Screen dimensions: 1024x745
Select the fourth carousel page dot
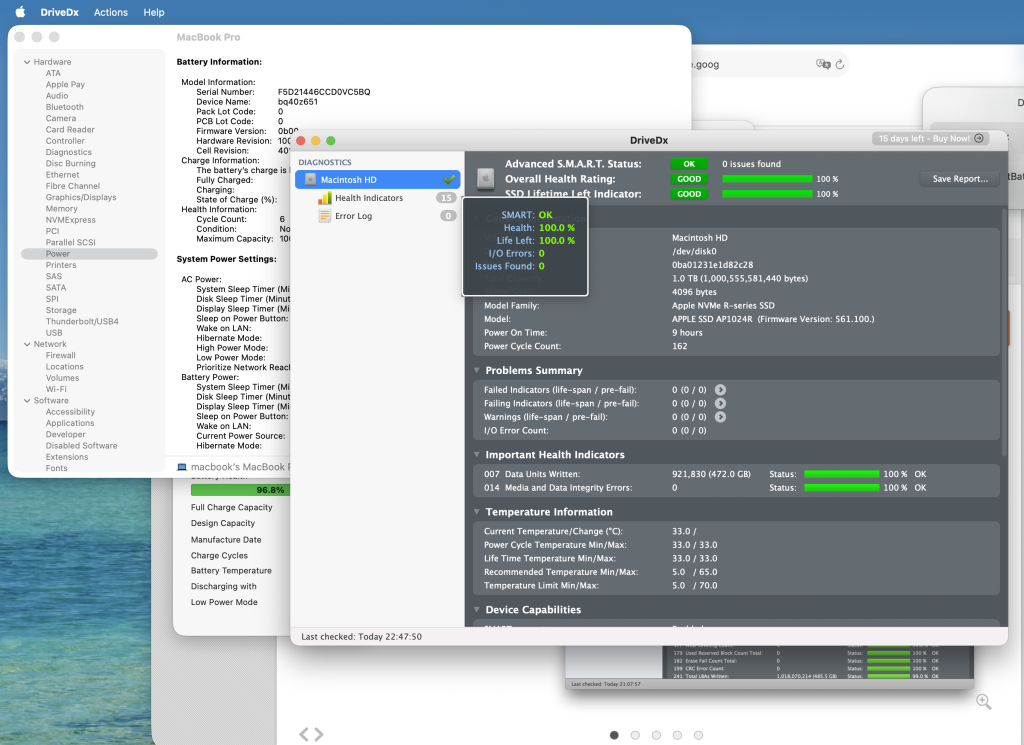[677, 735]
